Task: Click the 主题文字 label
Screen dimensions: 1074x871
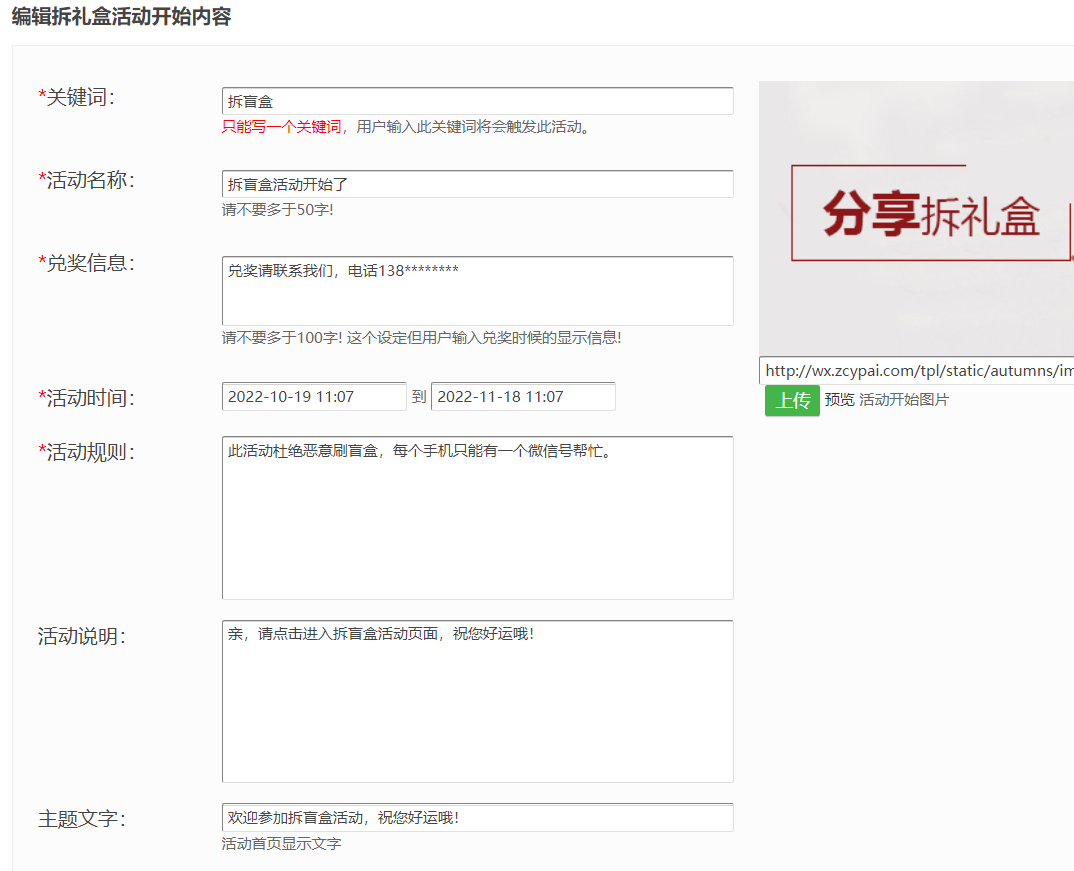Action: [82, 819]
